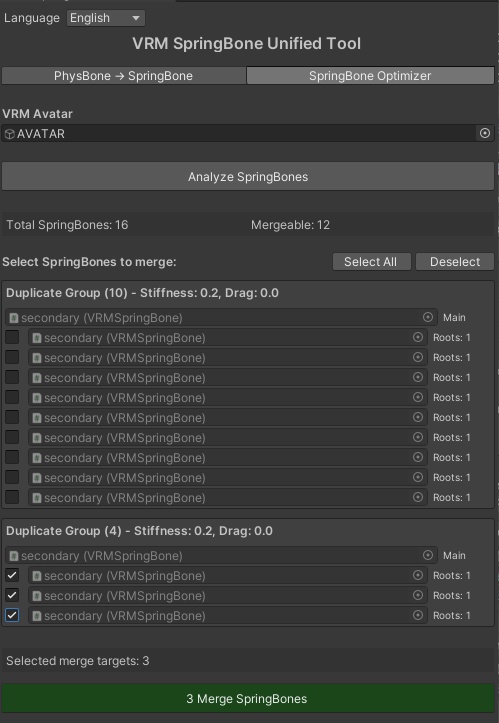The image size is (499, 723).
Task: Switch to the SpringBone Optimizer tab
Action: click(370, 76)
